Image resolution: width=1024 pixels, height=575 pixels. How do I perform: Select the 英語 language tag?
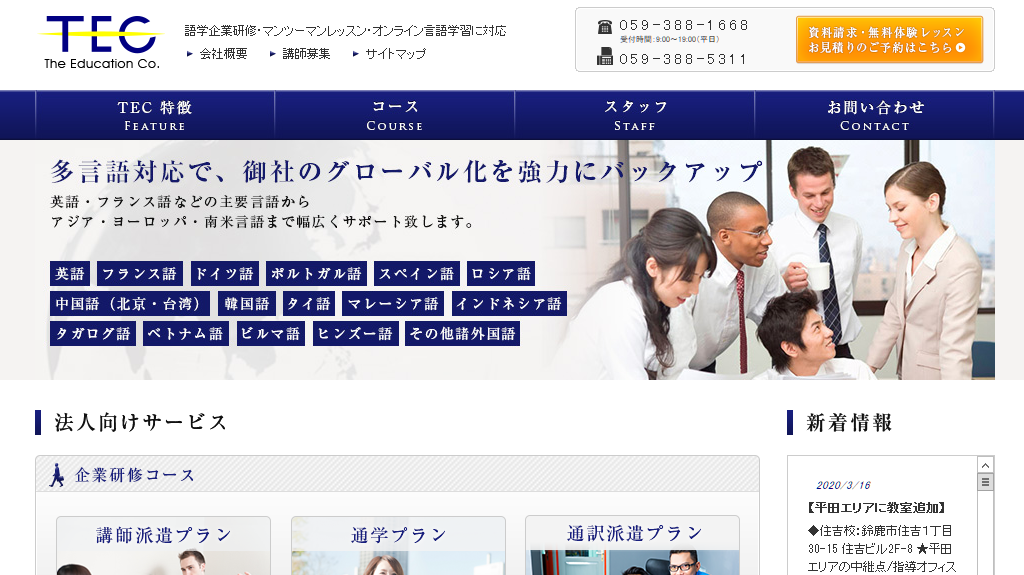click(70, 274)
